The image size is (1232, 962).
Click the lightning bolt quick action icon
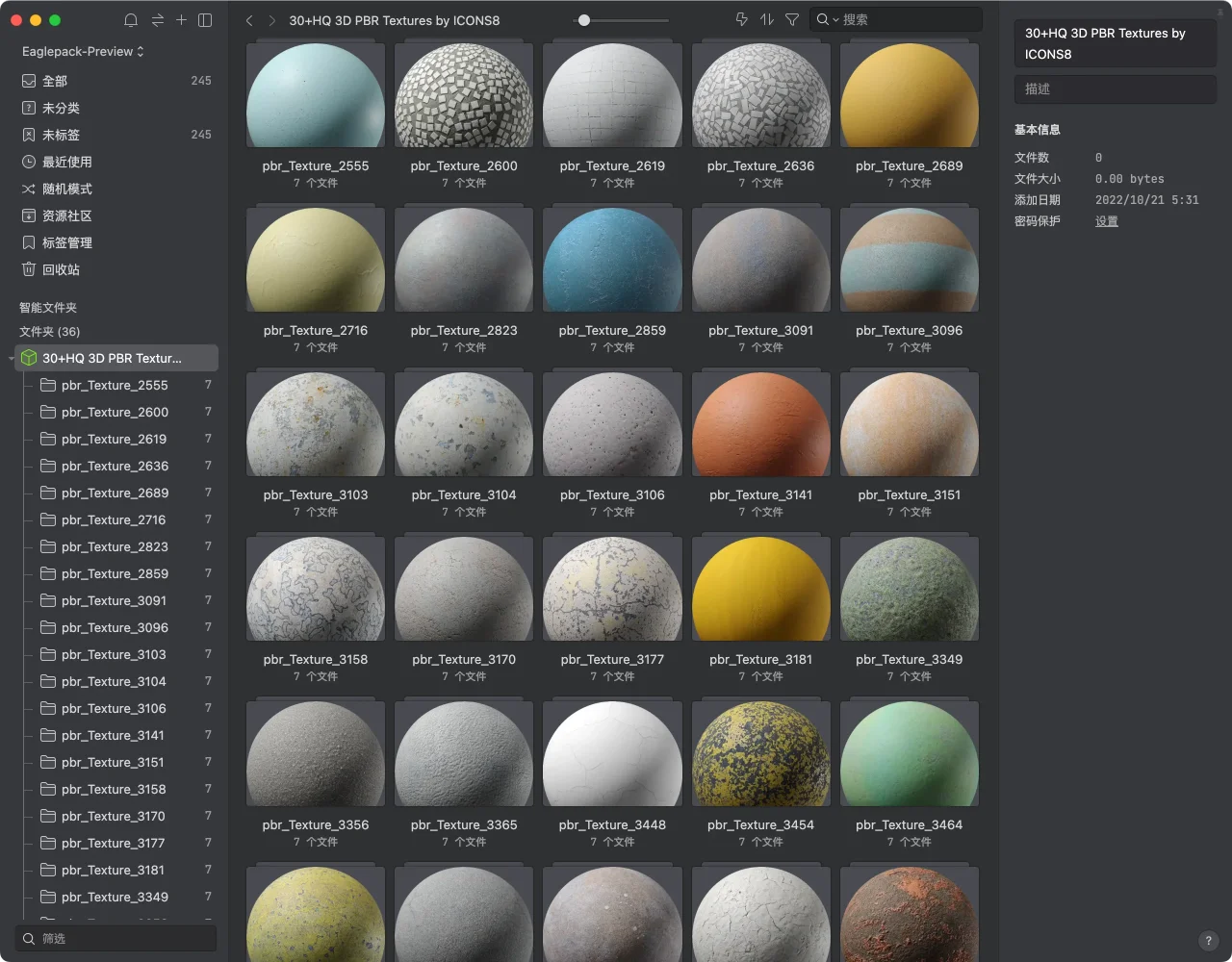(x=742, y=19)
